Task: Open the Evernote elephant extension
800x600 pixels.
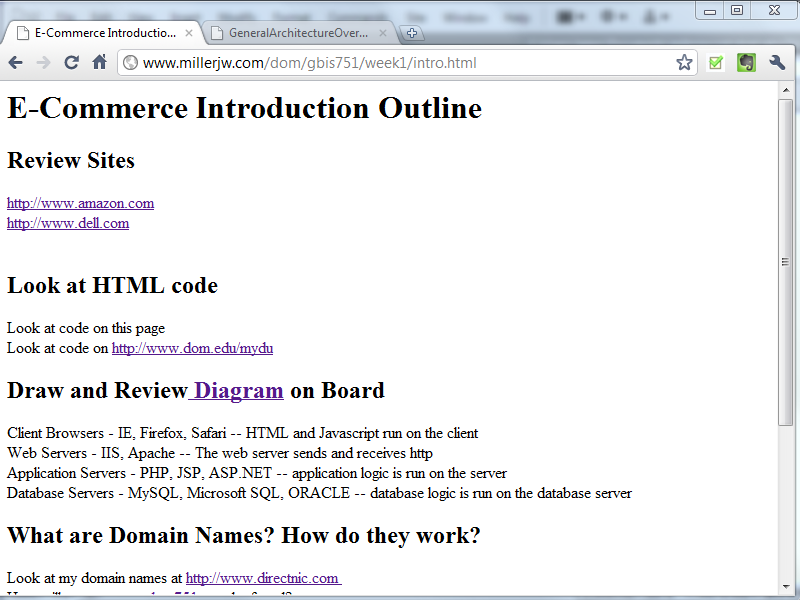Action: (746, 63)
